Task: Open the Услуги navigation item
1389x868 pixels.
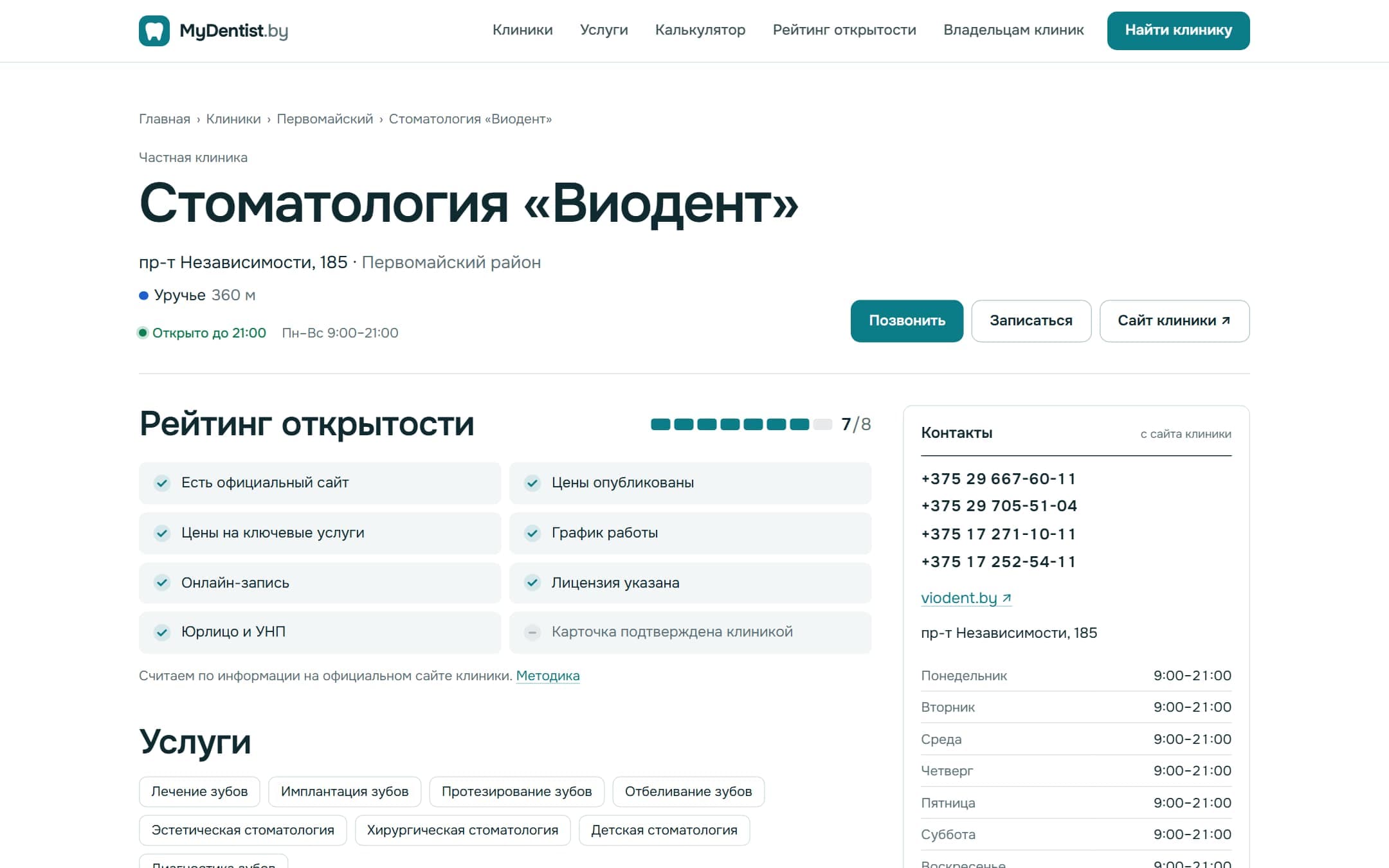Action: 604,30
